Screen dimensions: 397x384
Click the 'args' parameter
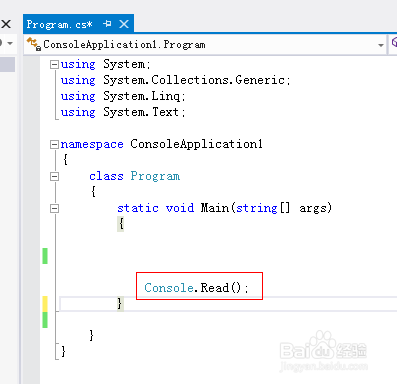click(x=313, y=208)
